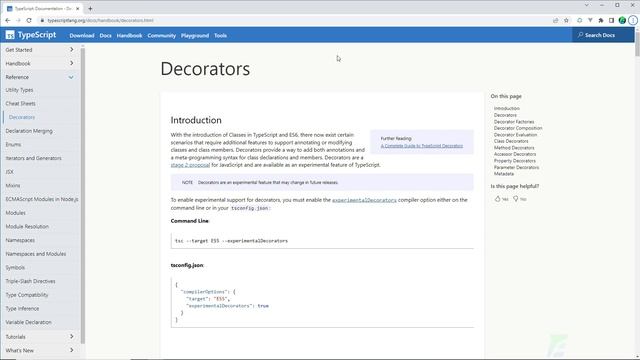640x360 pixels.
Task: Click the sidebar vertical scrollbar
Action: (83, 195)
